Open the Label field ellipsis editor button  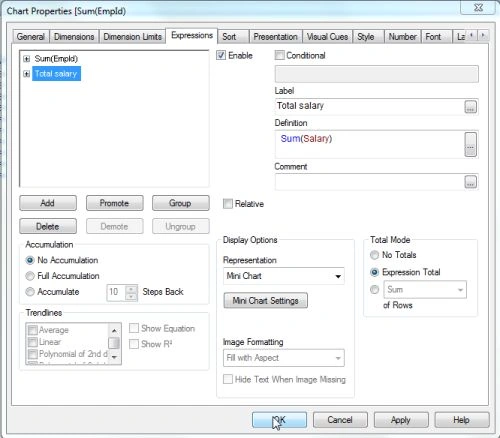[x=470, y=107]
